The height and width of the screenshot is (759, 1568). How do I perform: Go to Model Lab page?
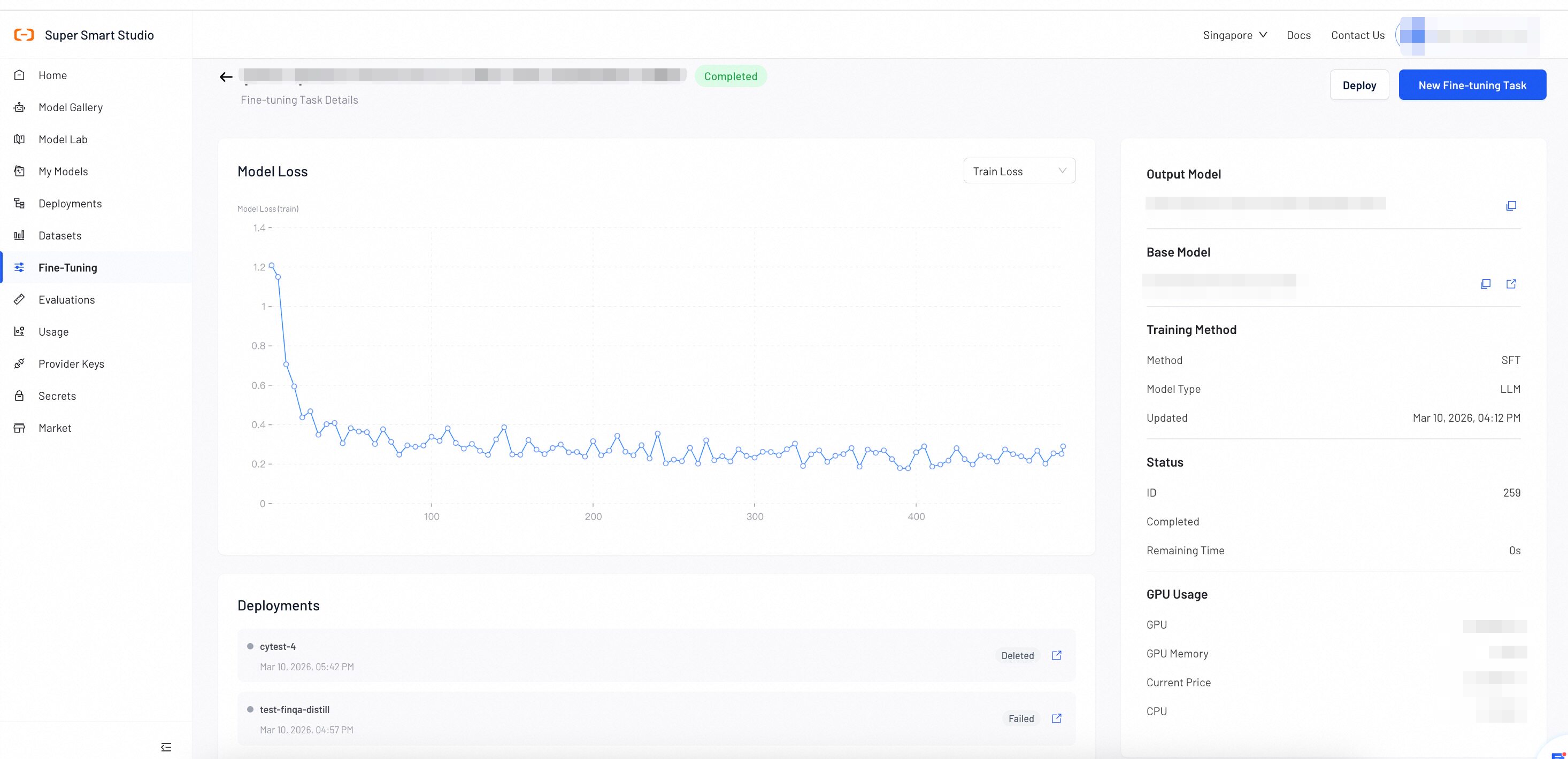[96, 140]
